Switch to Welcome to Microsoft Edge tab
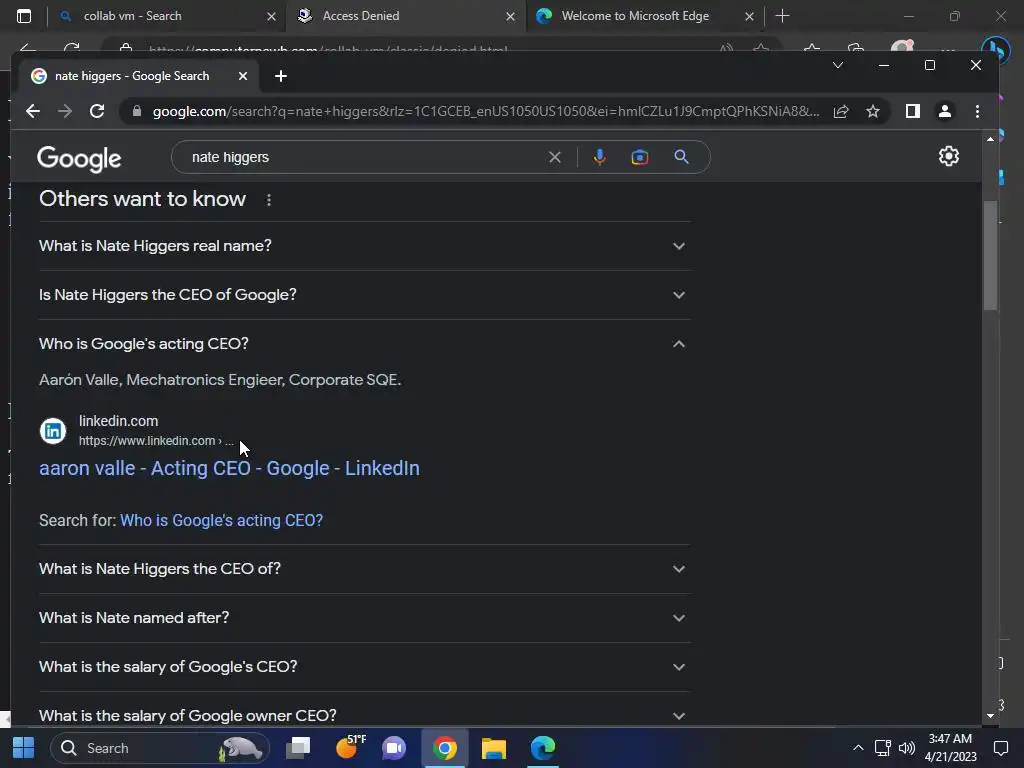This screenshot has width=1024, height=768. click(645, 16)
